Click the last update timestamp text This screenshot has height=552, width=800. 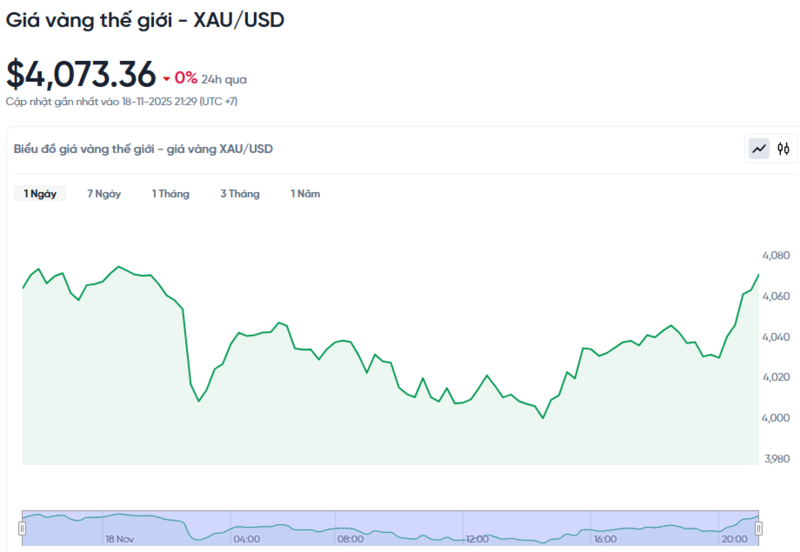click(121, 101)
